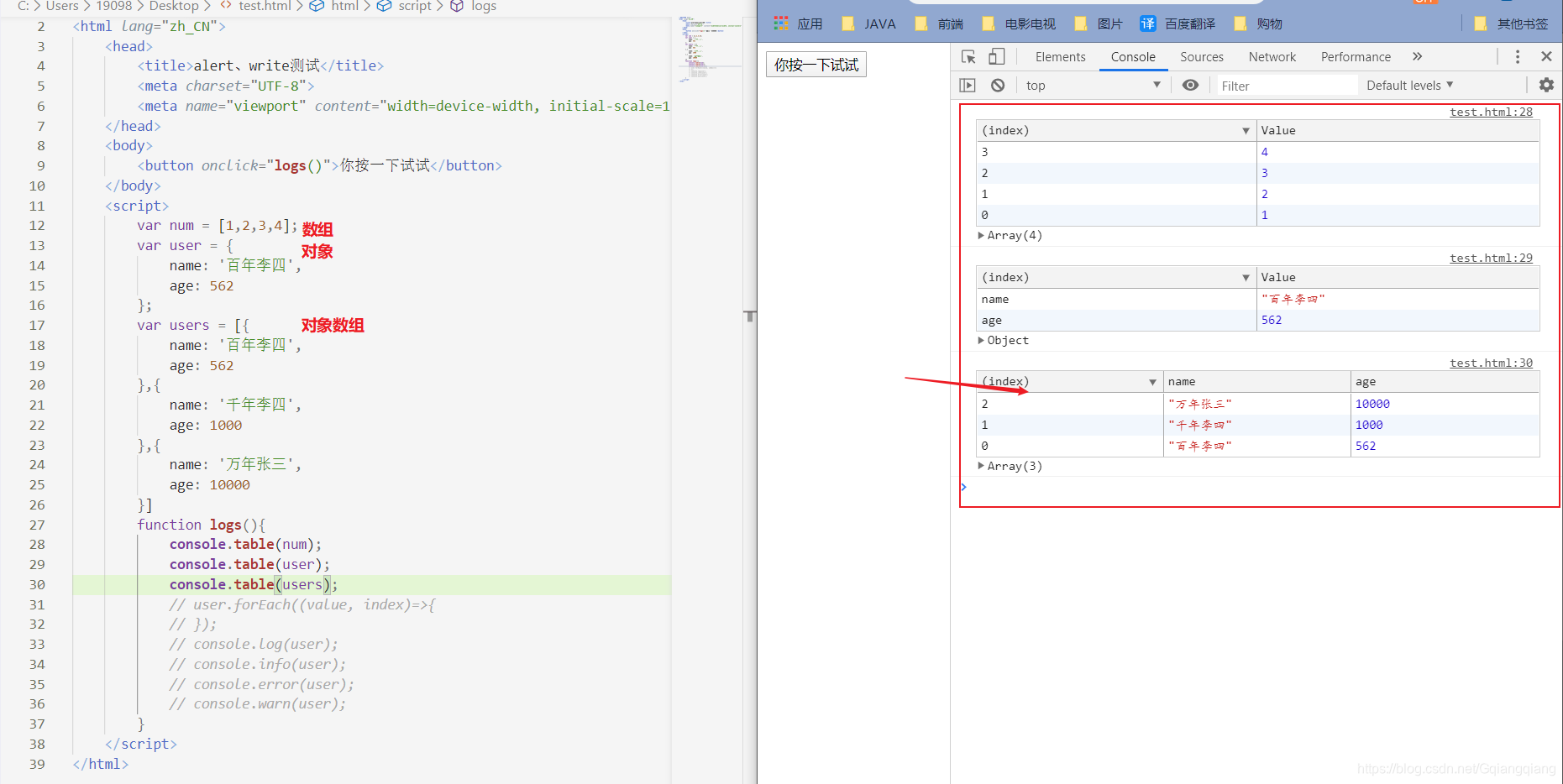Sort second table by (index) header
1563x784 pixels.
point(1116,277)
